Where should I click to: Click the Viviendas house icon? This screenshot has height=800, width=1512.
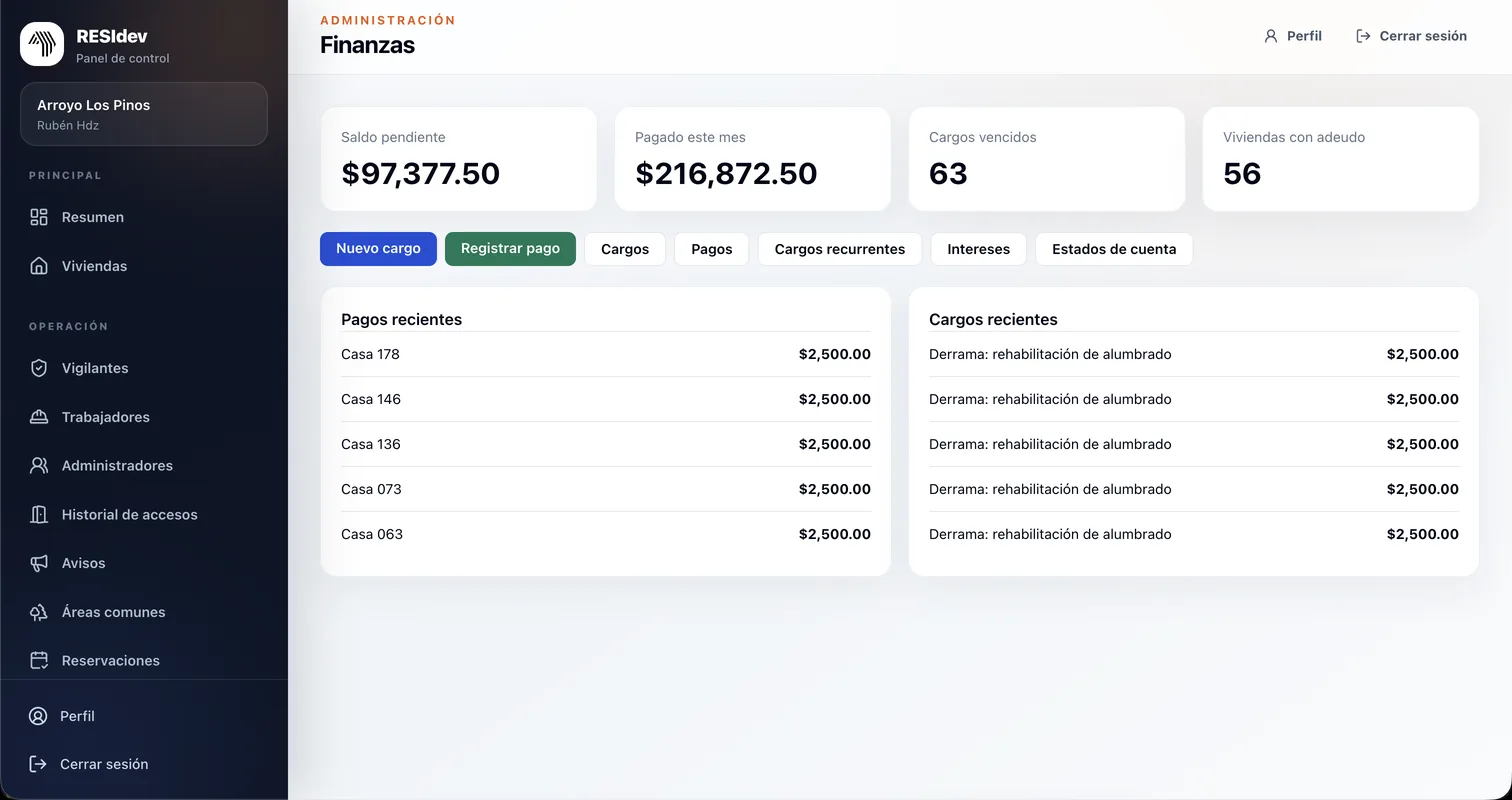(39, 266)
